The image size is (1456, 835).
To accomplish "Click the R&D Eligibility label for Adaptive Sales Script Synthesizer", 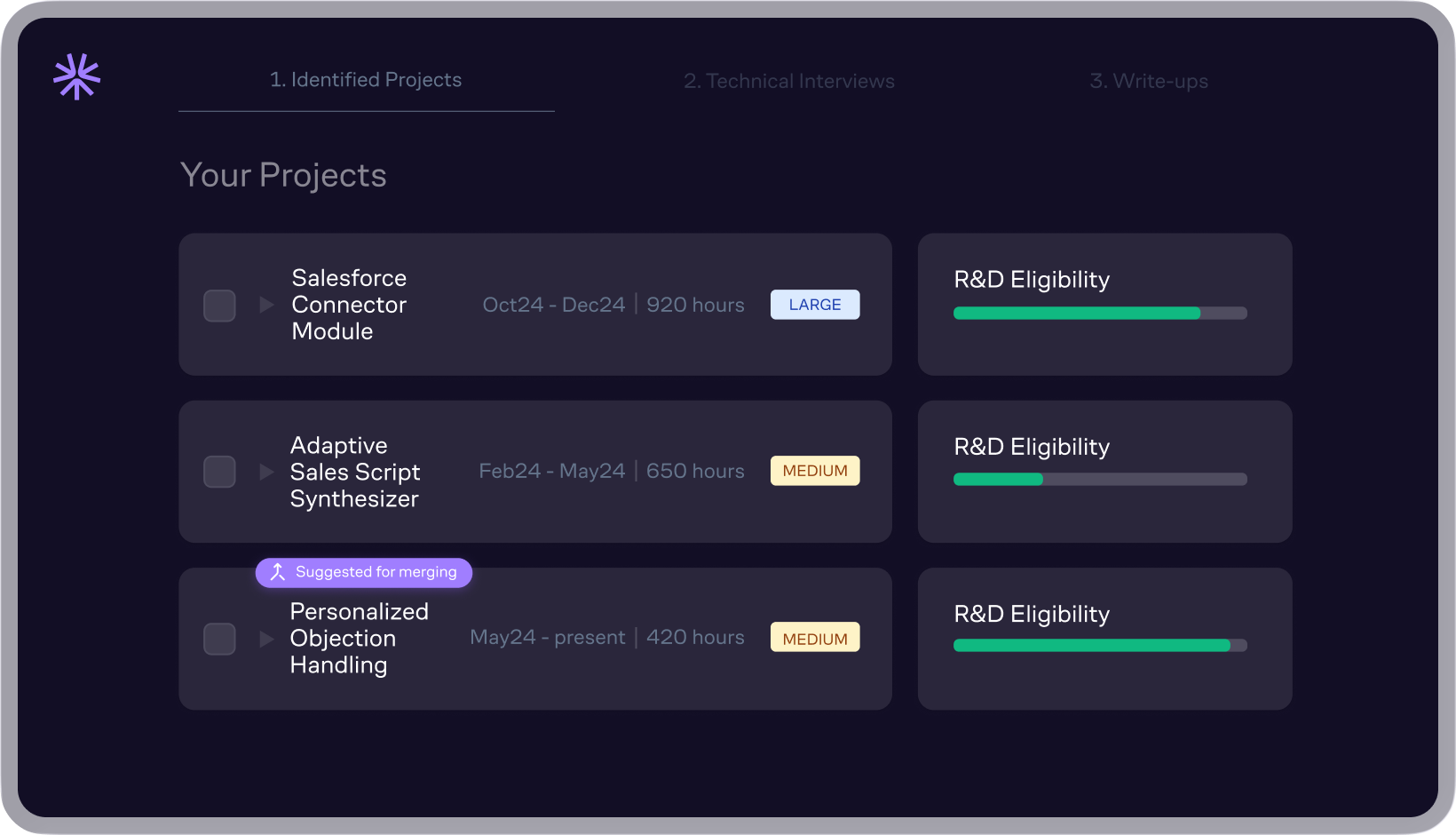I will coord(1032,447).
